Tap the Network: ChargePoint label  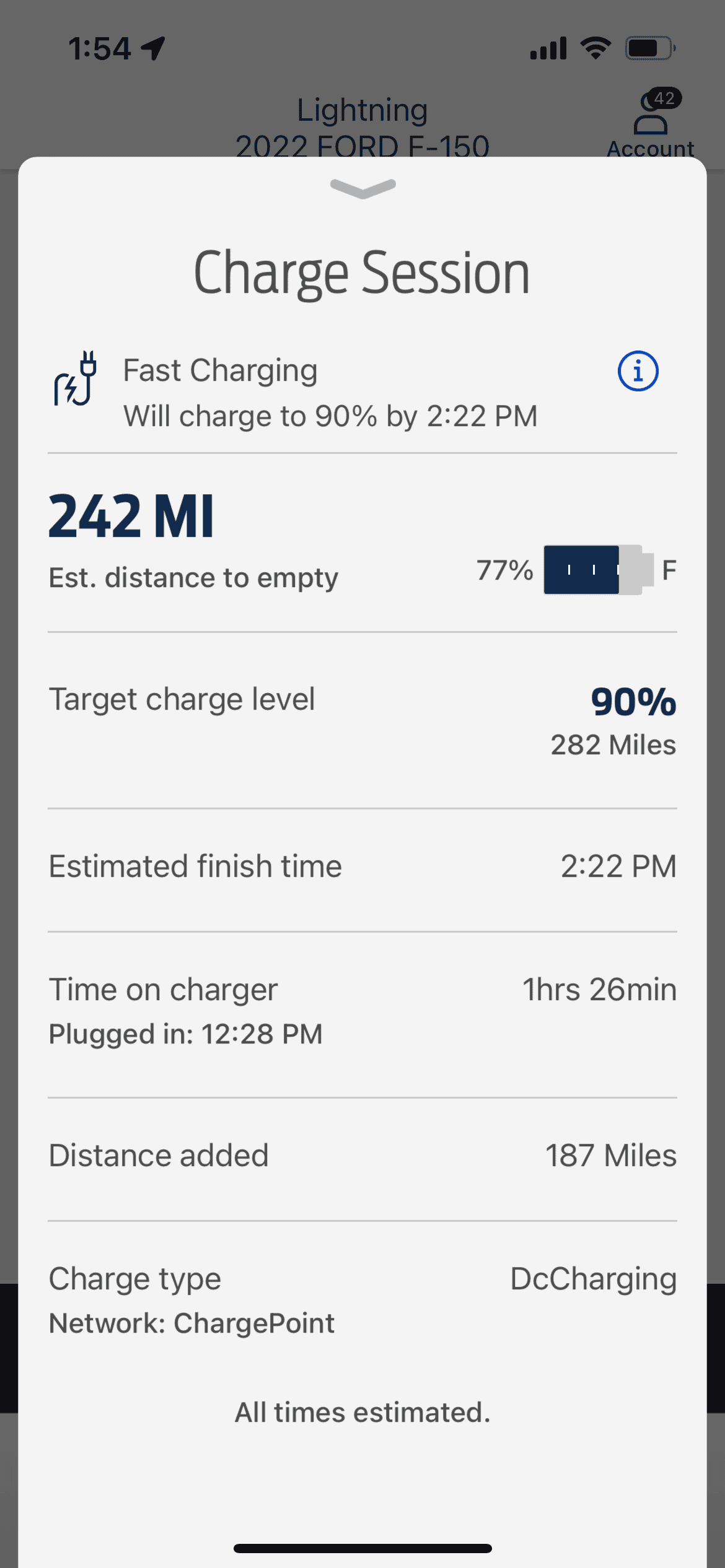click(x=191, y=1323)
